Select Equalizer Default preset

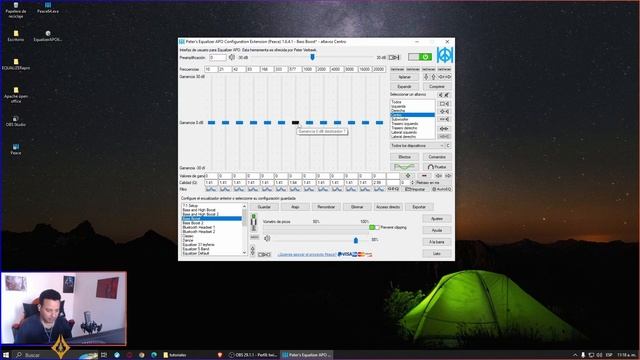pos(212,253)
